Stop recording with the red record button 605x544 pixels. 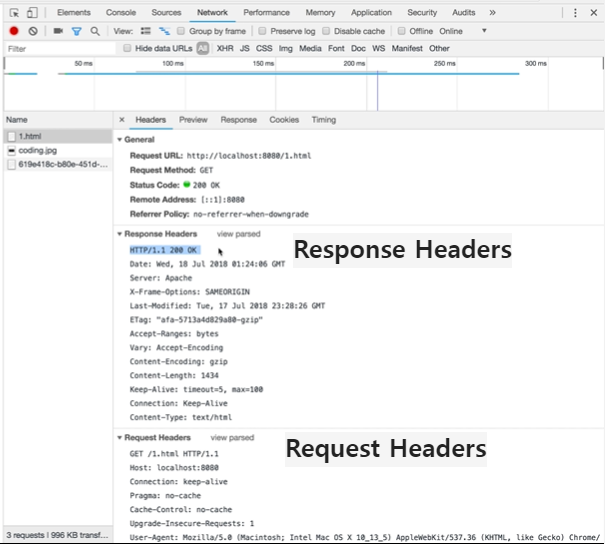pos(14,31)
